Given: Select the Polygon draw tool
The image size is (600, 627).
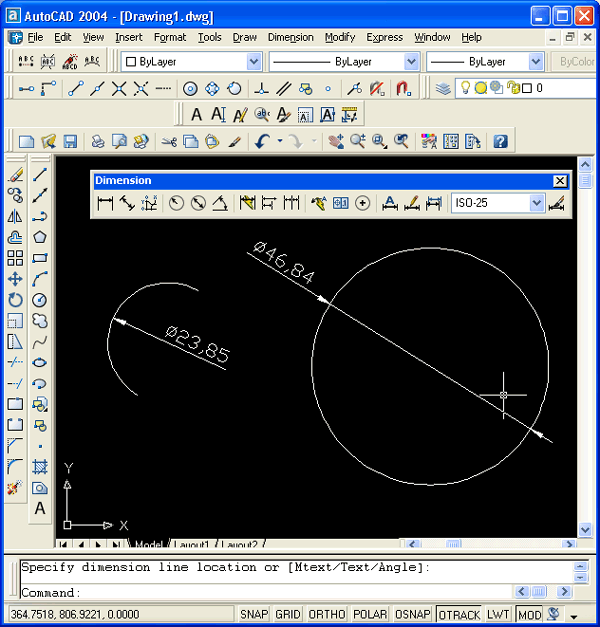Looking at the screenshot, I should 40,237.
